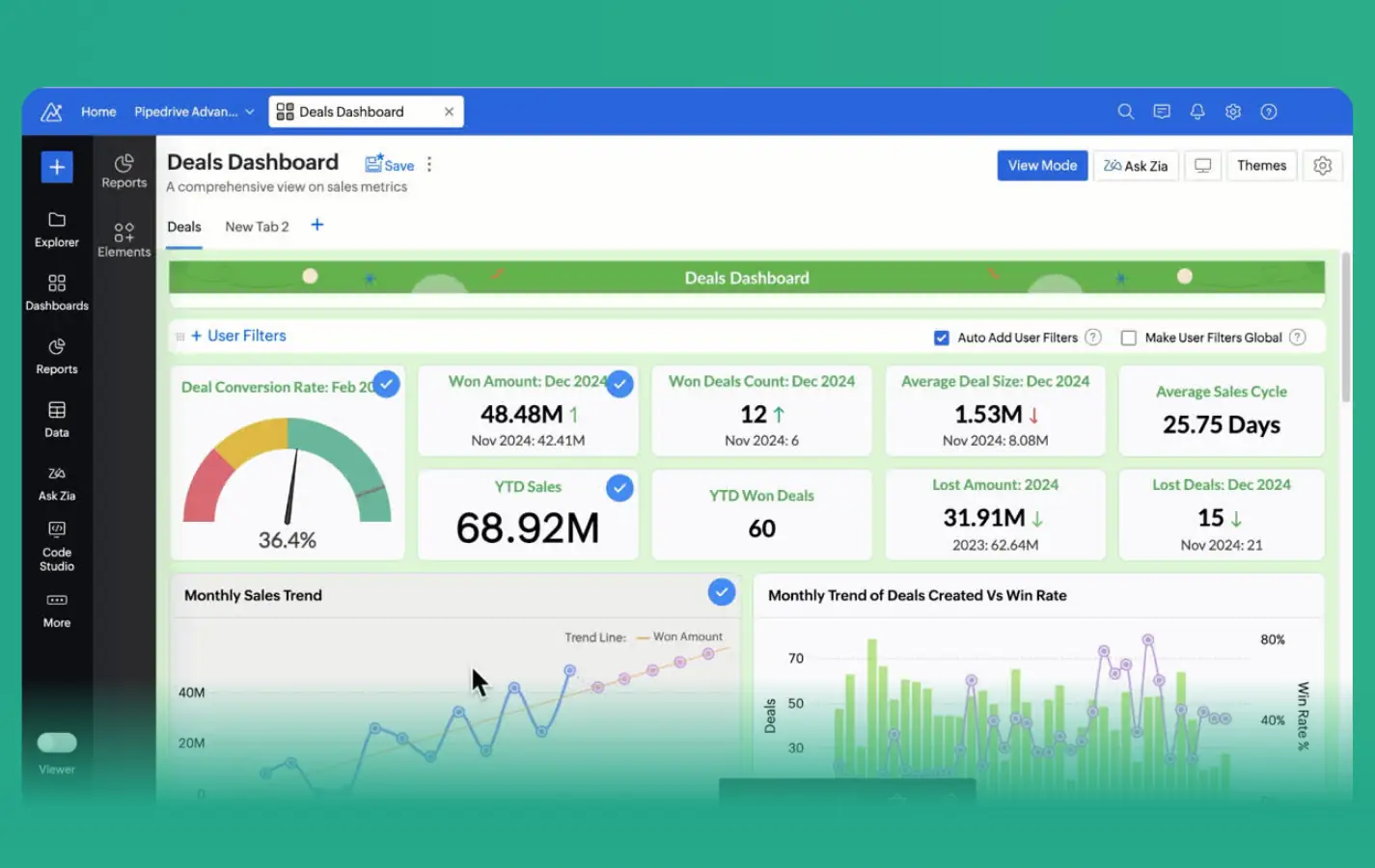
Task: Switch to New Tab 2
Action: 257,227
